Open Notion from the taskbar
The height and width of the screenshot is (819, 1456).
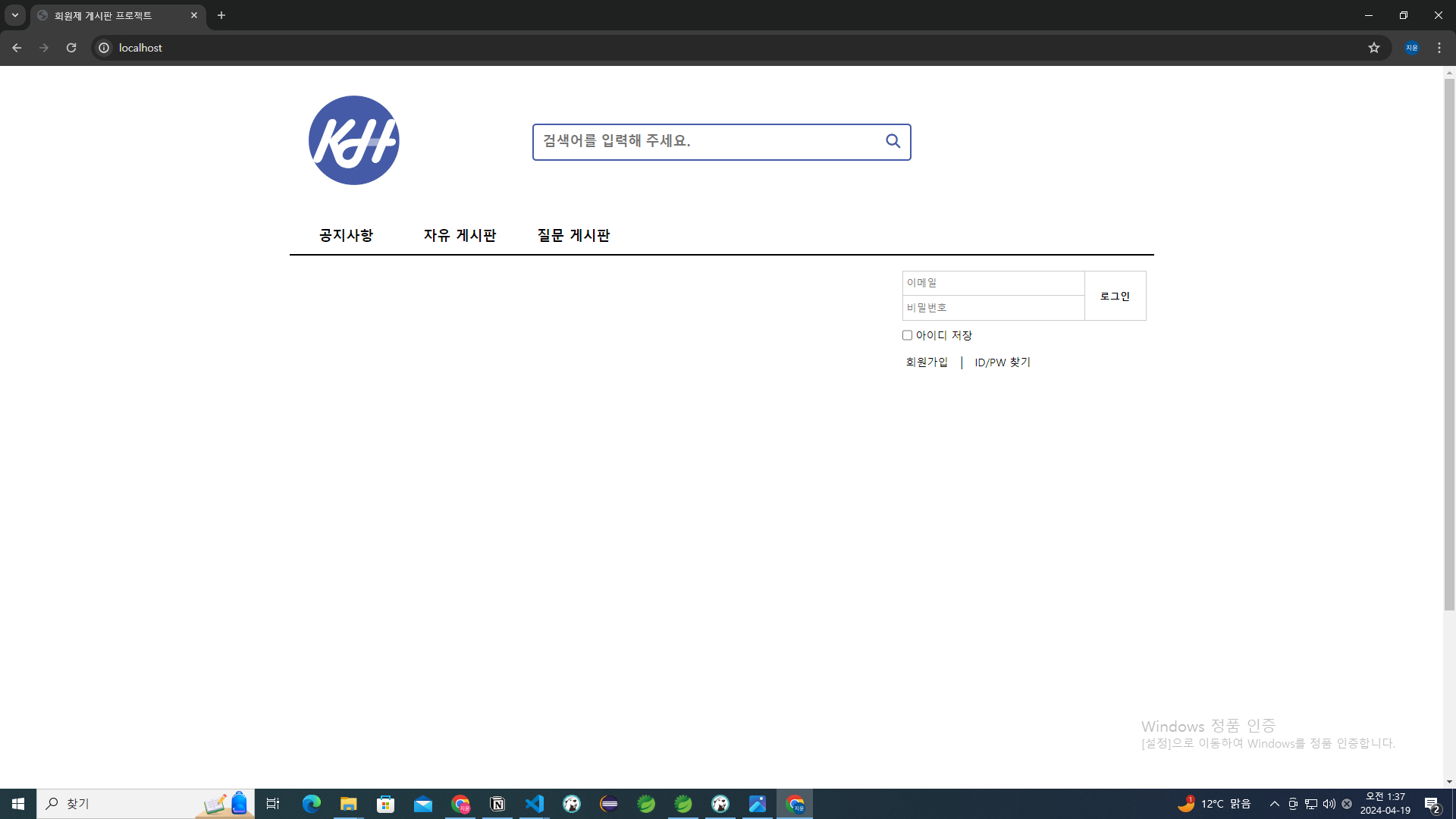497,804
